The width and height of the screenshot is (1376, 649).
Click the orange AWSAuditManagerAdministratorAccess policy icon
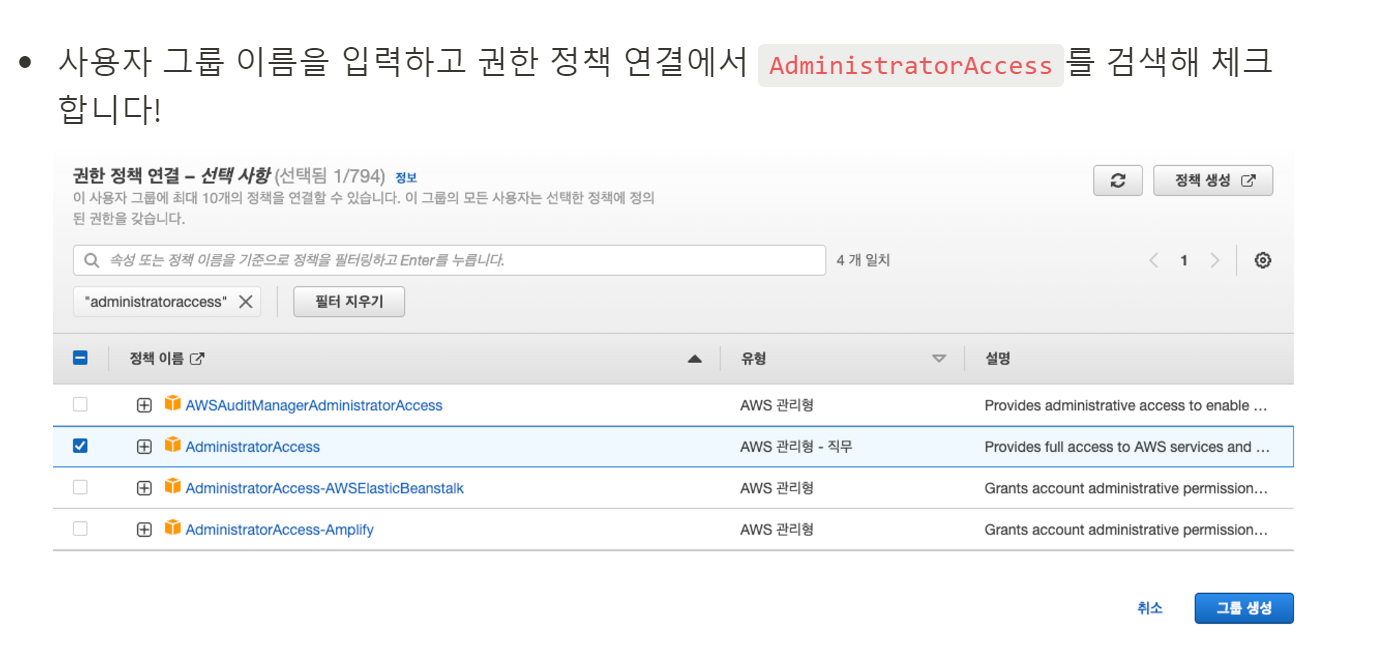(x=173, y=404)
